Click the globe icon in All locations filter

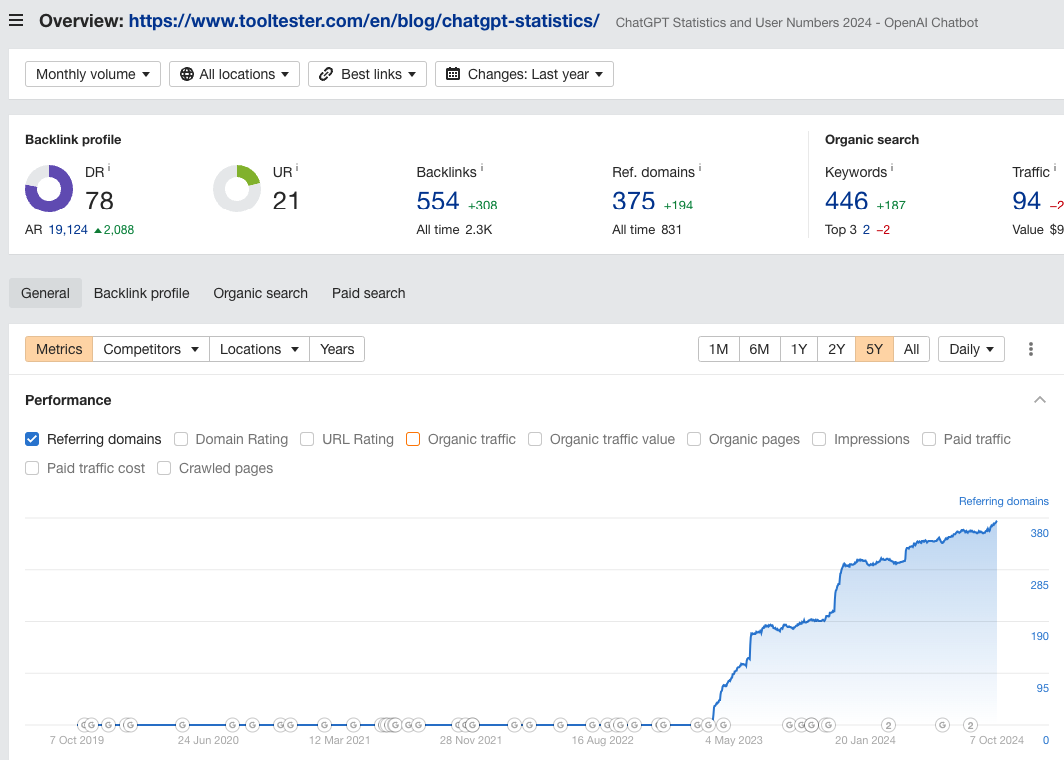[x=189, y=73]
